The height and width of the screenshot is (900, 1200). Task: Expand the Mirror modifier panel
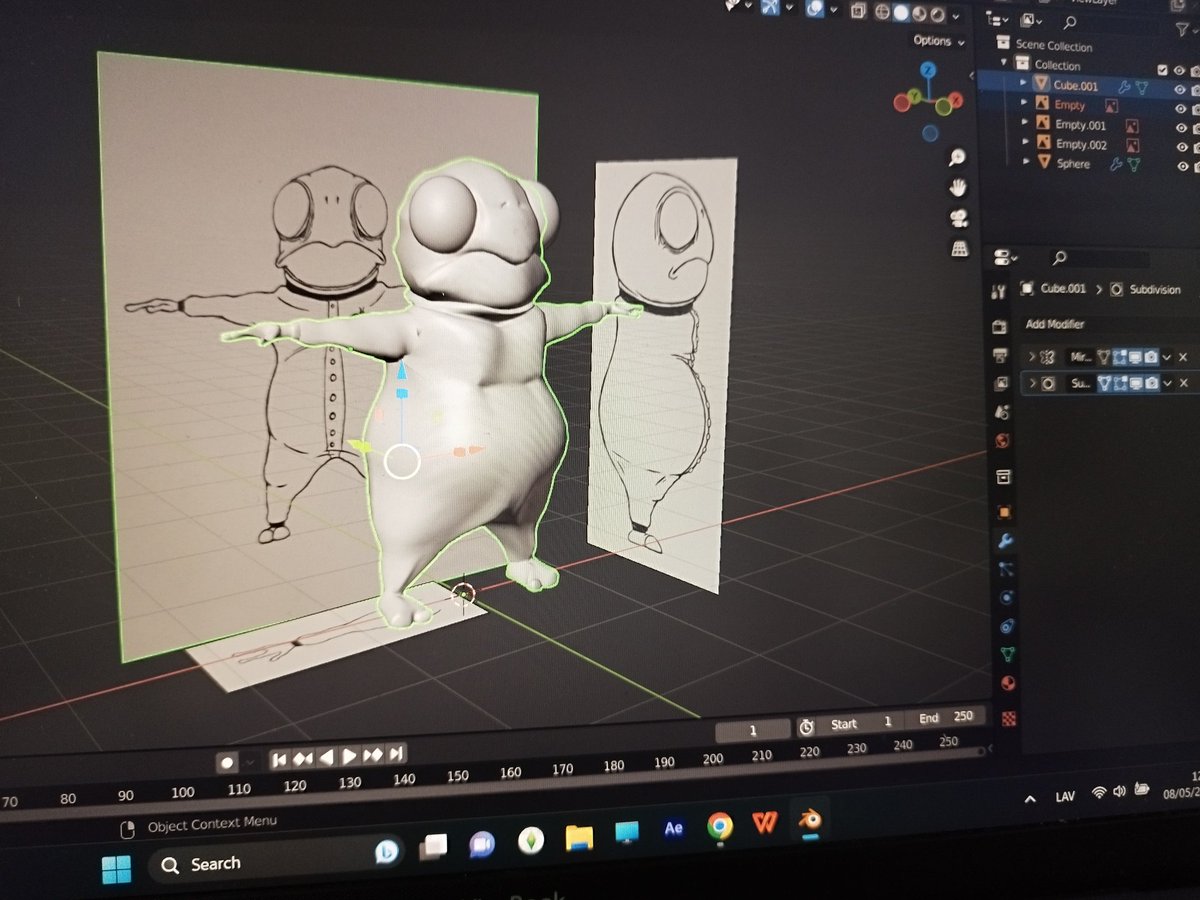1033,356
